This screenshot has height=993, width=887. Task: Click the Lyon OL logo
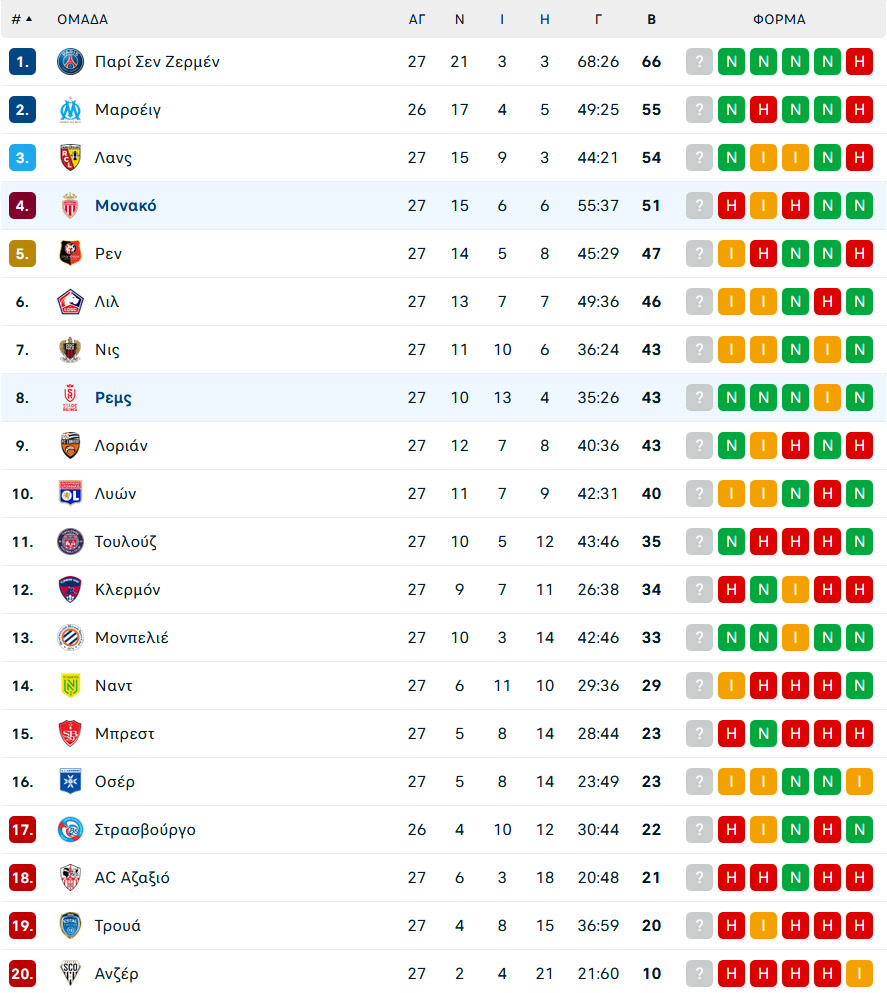(70, 493)
